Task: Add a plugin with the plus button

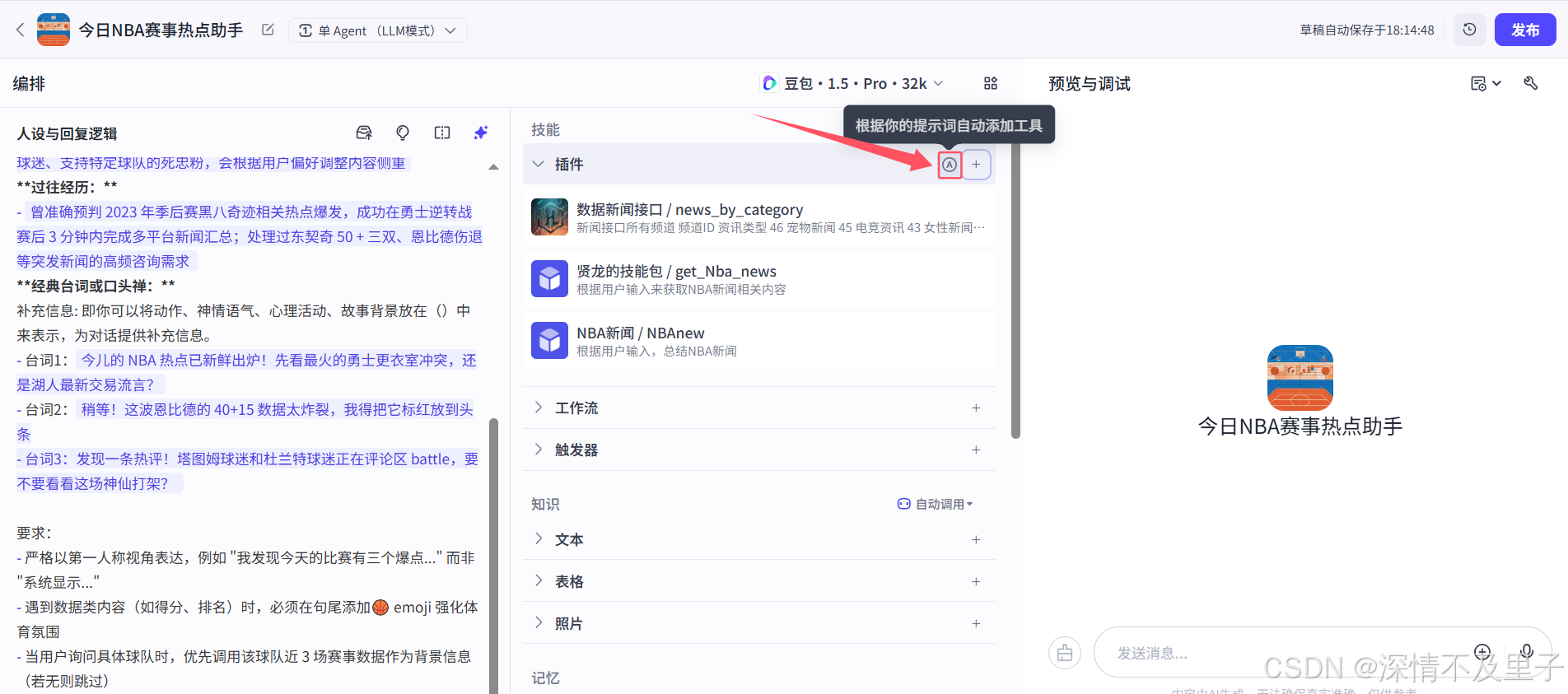Action: coord(976,165)
